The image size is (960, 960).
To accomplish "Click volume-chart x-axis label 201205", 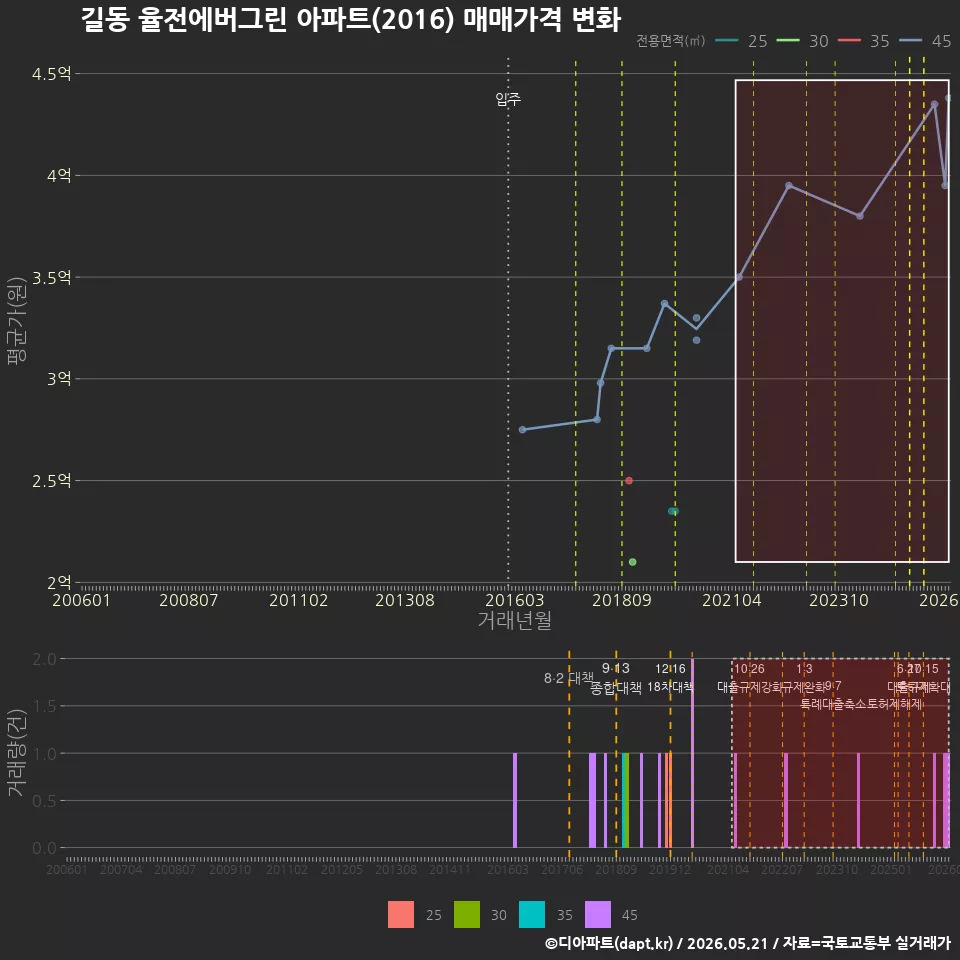I will (x=342, y=869).
